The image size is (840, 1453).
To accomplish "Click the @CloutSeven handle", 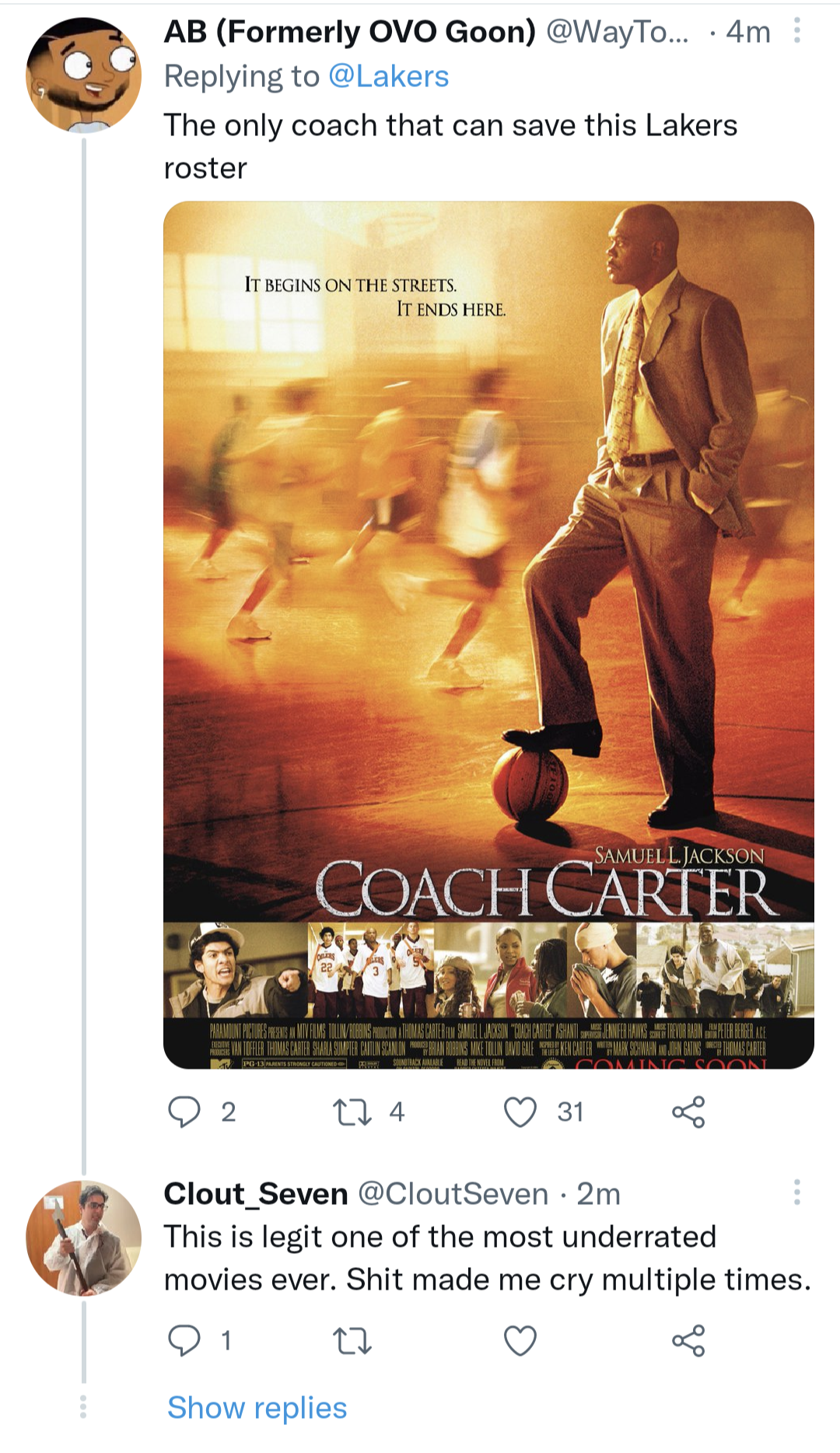I will coord(453,1194).
